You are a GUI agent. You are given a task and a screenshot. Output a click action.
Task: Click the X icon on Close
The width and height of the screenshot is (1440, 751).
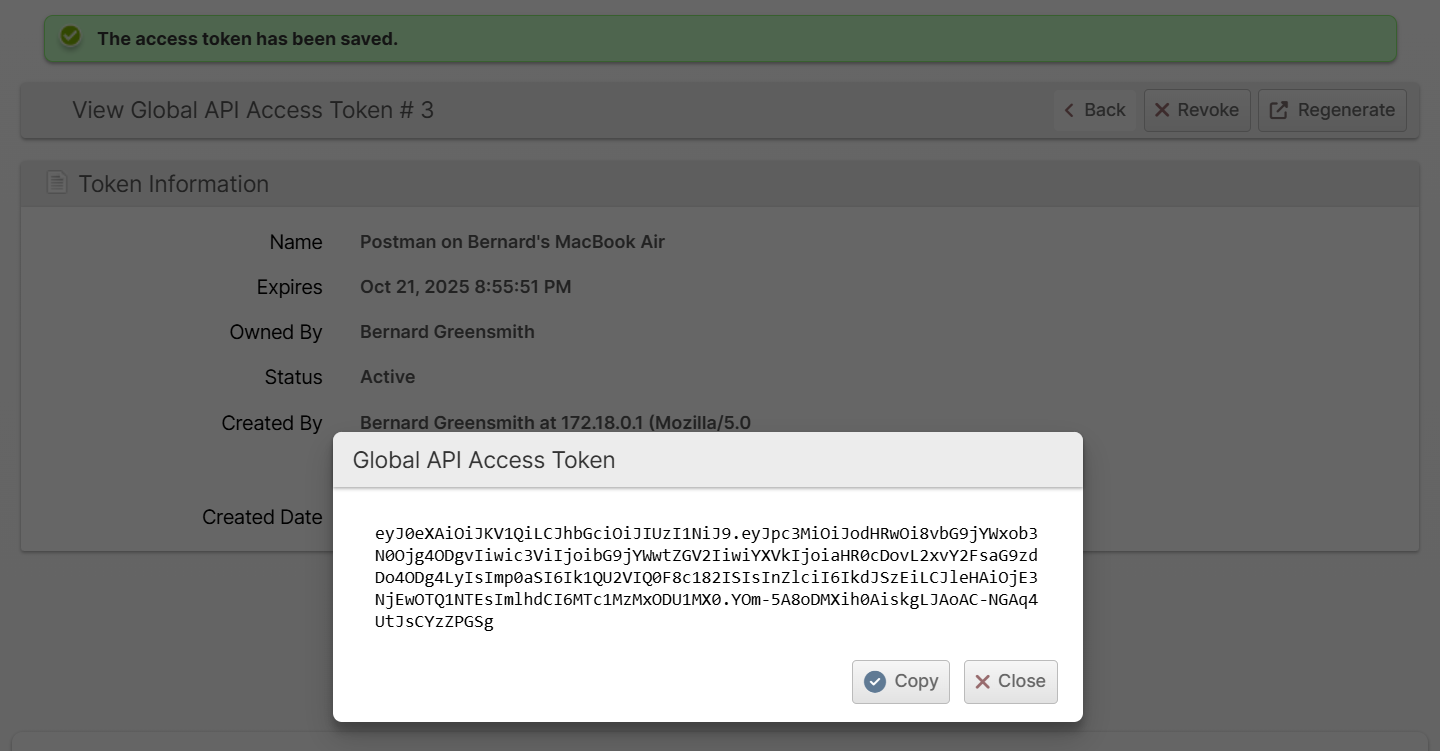pos(983,682)
